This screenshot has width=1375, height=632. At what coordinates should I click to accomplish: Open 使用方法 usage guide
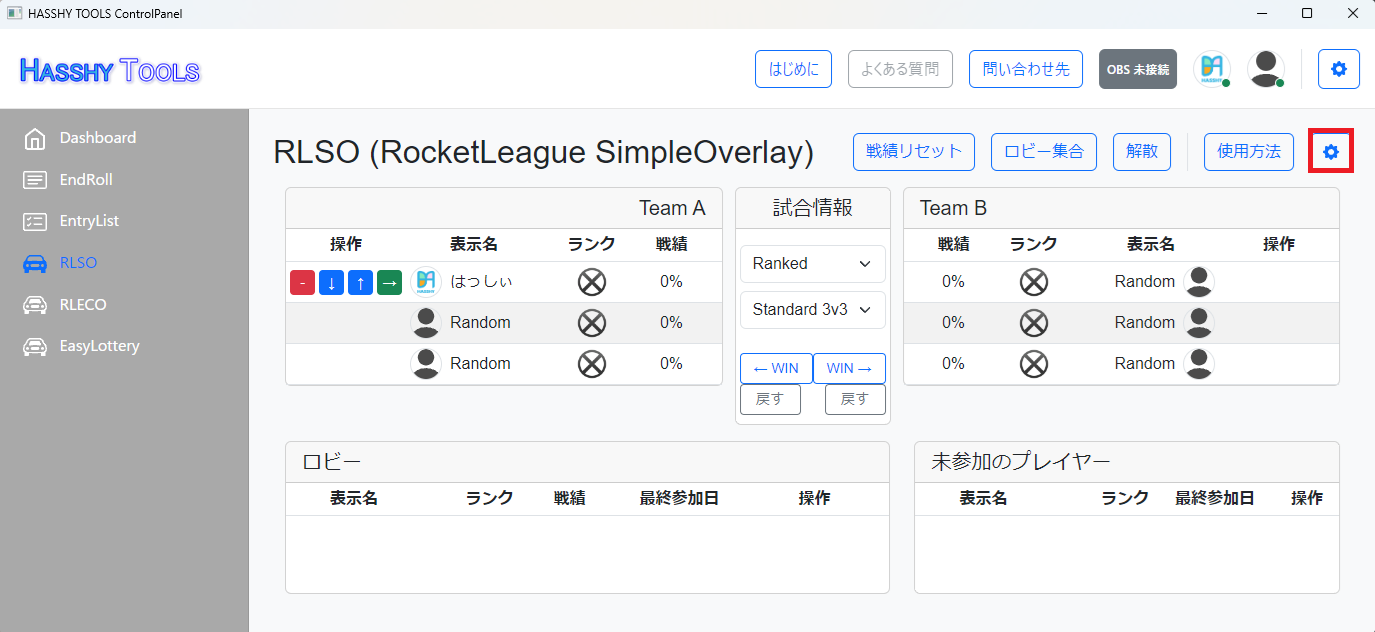[x=1249, y=152]
